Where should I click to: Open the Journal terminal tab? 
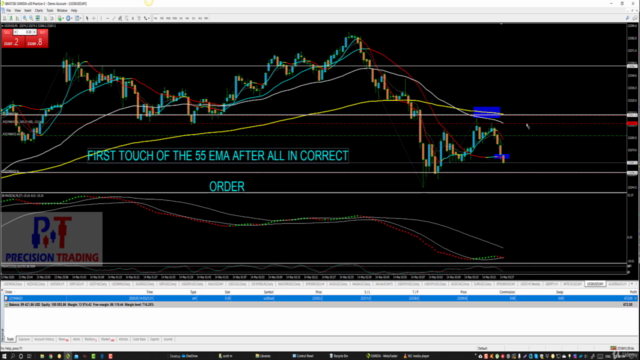(168, 339)
